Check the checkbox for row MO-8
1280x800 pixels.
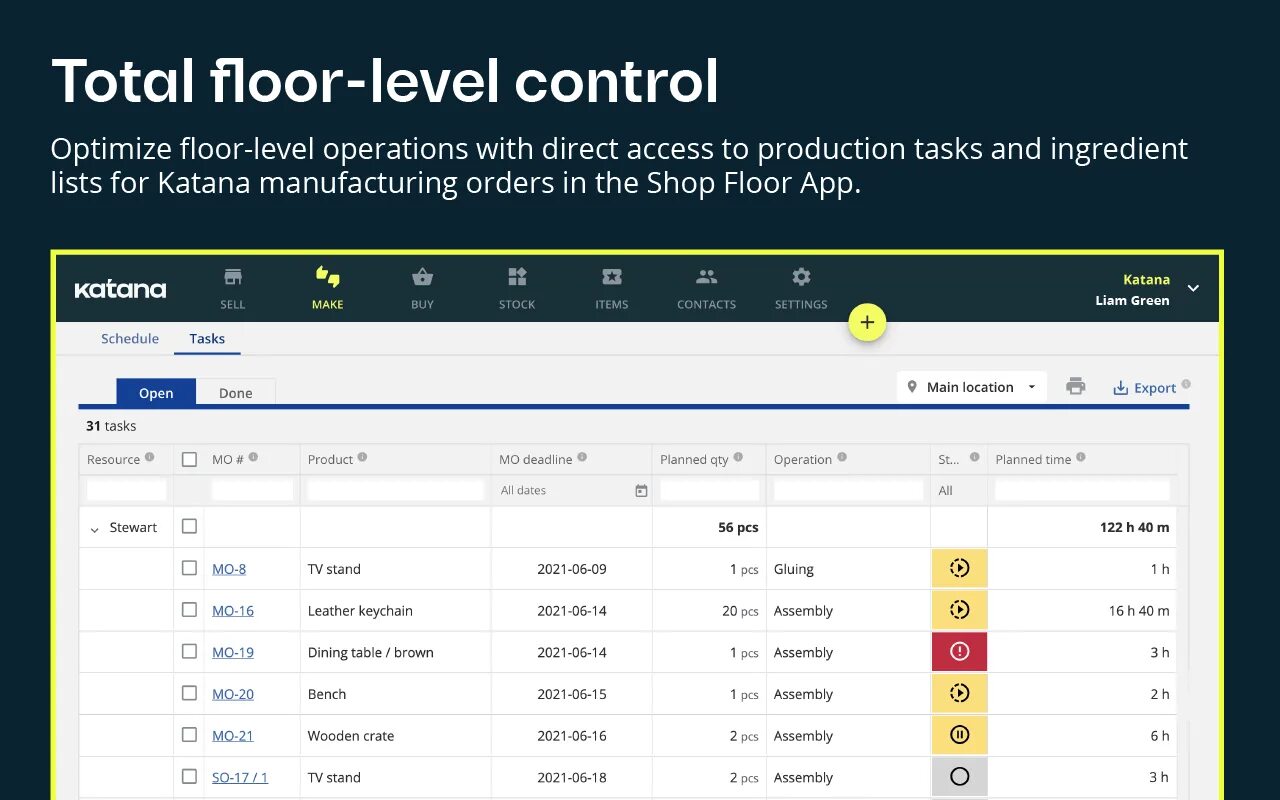[x=189, y=568]
